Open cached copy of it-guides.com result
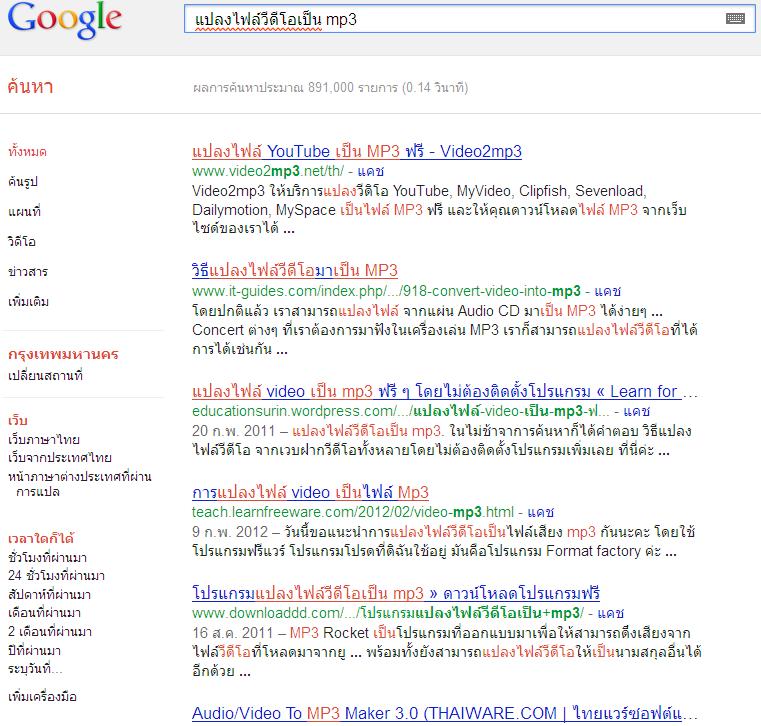 pyautogui.click(x=608, y=291)
